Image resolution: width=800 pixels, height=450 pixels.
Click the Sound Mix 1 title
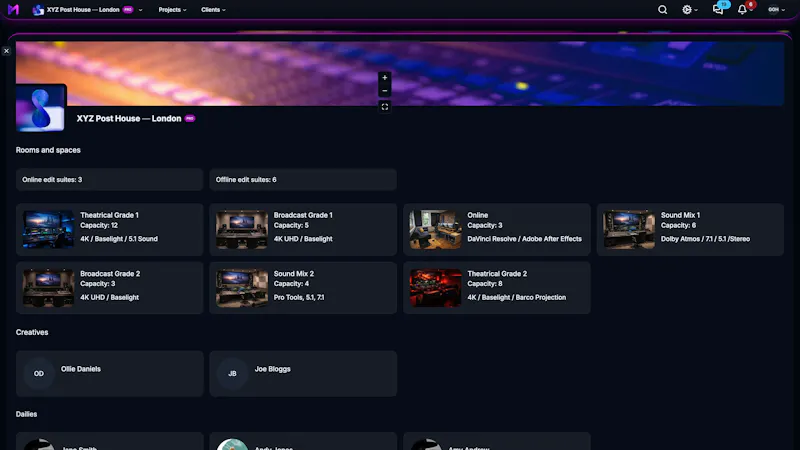click(680, 215)
